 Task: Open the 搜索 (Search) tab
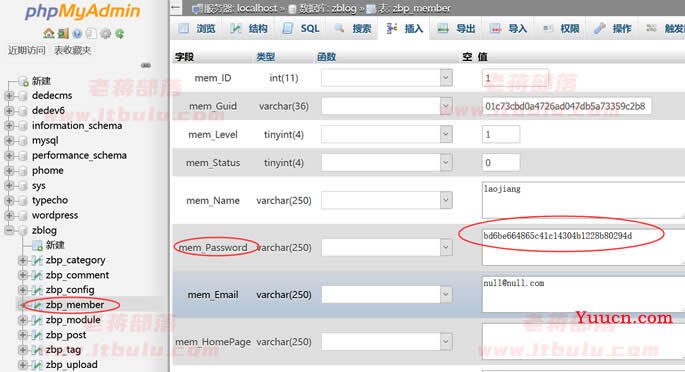[353, 28]
